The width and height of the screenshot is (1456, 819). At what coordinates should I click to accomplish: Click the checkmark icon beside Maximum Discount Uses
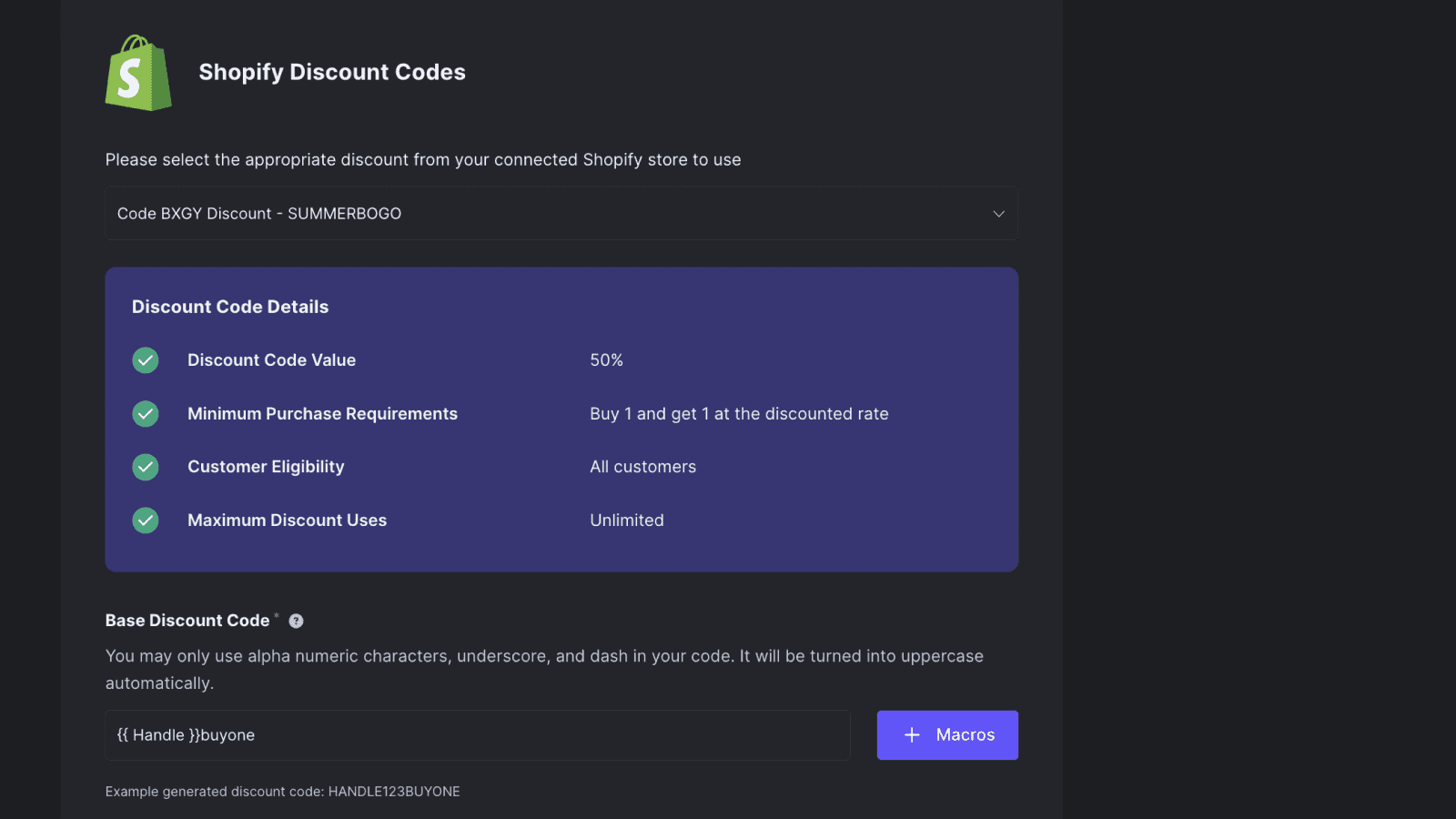146,520
